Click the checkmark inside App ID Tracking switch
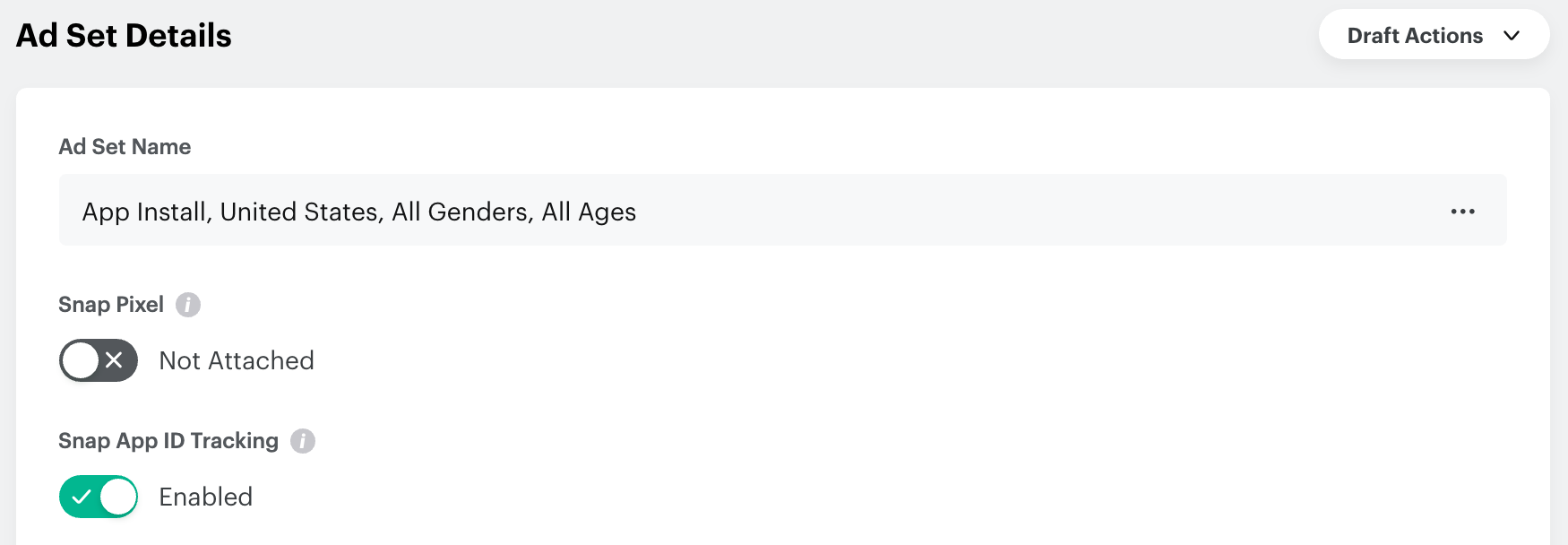1568x545 pixels. point(82,497)
